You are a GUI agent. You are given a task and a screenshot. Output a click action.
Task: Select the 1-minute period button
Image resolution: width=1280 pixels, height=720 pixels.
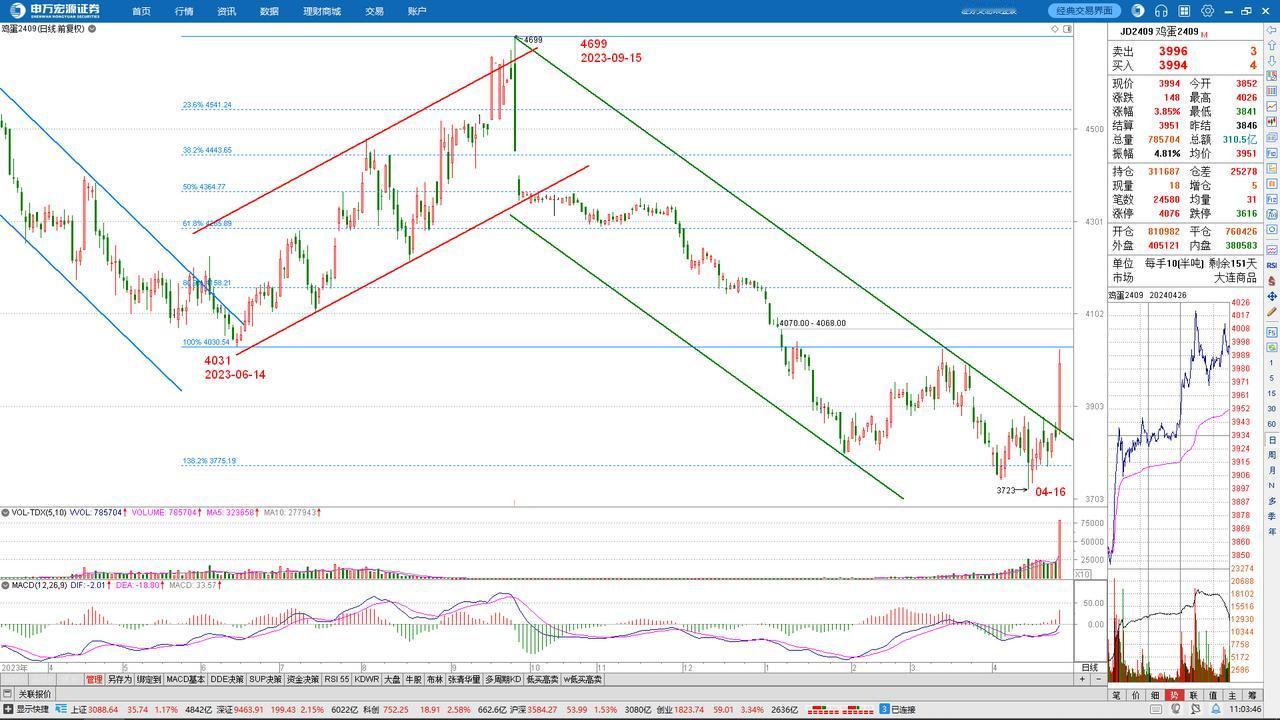click(x=1271, y=362)
